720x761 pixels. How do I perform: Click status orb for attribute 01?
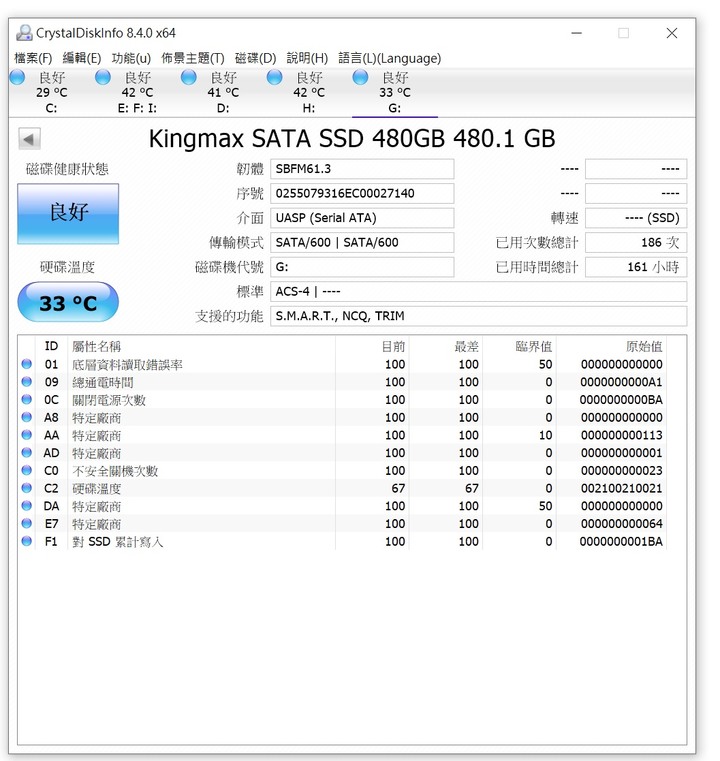tap(27, 364)
